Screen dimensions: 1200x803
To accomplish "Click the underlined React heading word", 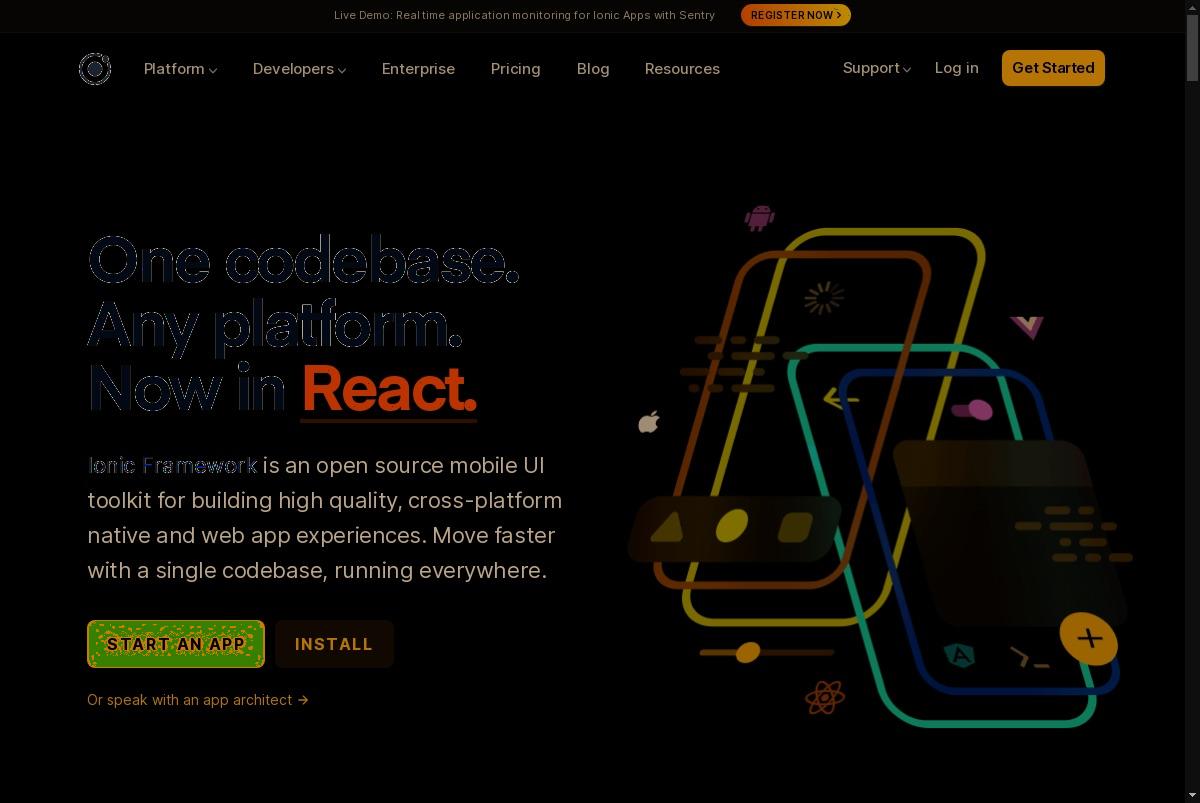I will click(389, 389).
